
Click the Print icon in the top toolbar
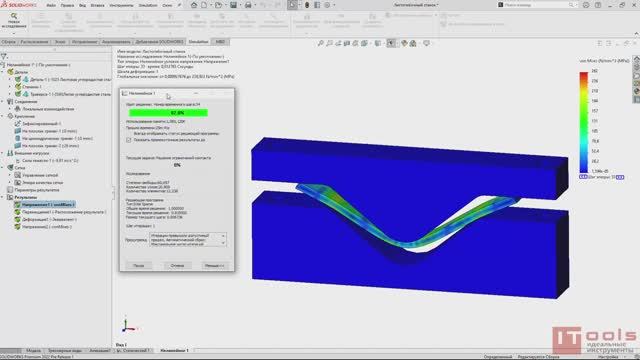(248, 5)
